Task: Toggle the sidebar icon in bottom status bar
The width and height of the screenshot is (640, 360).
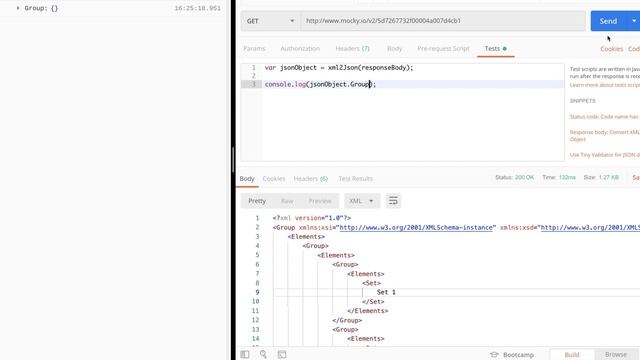Action: tap(245, 354)
